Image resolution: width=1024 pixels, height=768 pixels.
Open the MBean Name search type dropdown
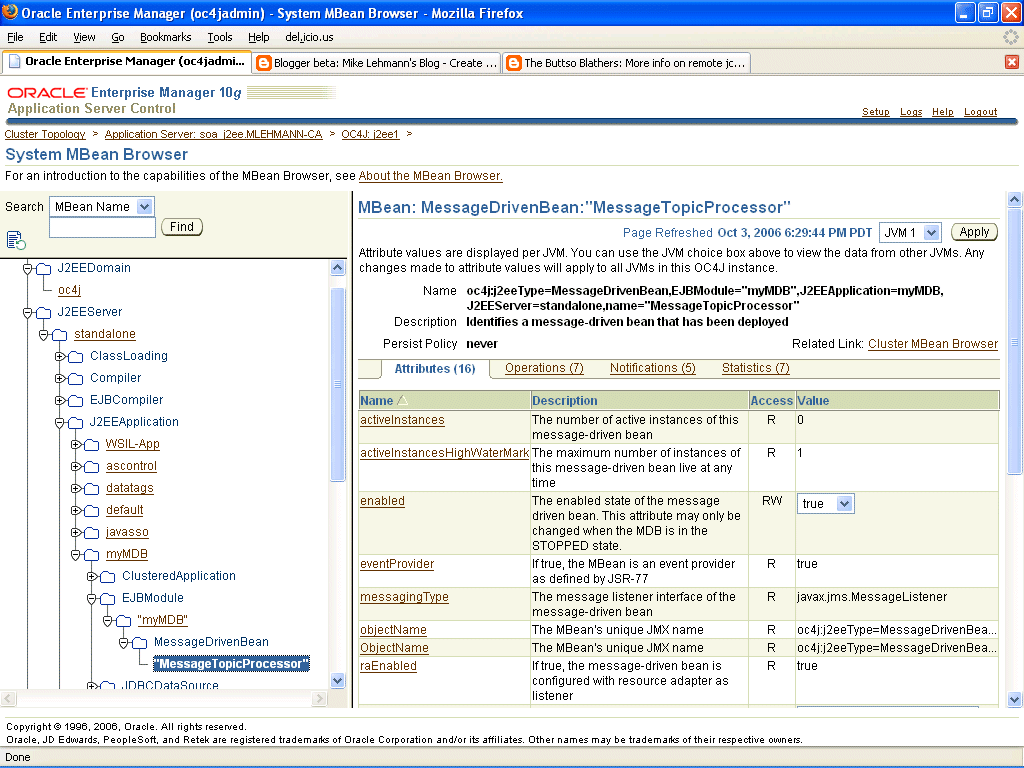tap(144, 207)
